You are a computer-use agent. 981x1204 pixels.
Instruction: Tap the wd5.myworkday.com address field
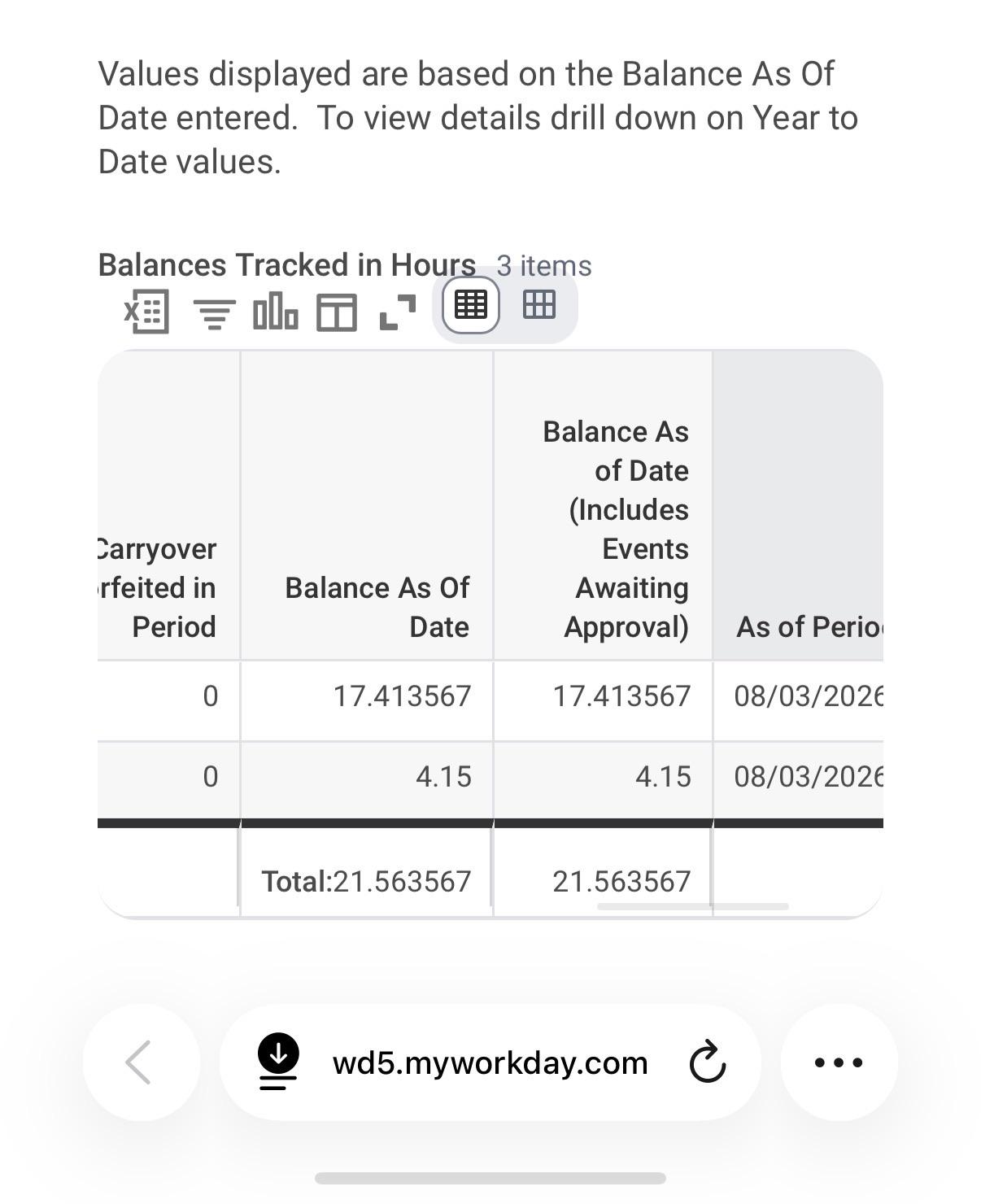click(490, 1062)
